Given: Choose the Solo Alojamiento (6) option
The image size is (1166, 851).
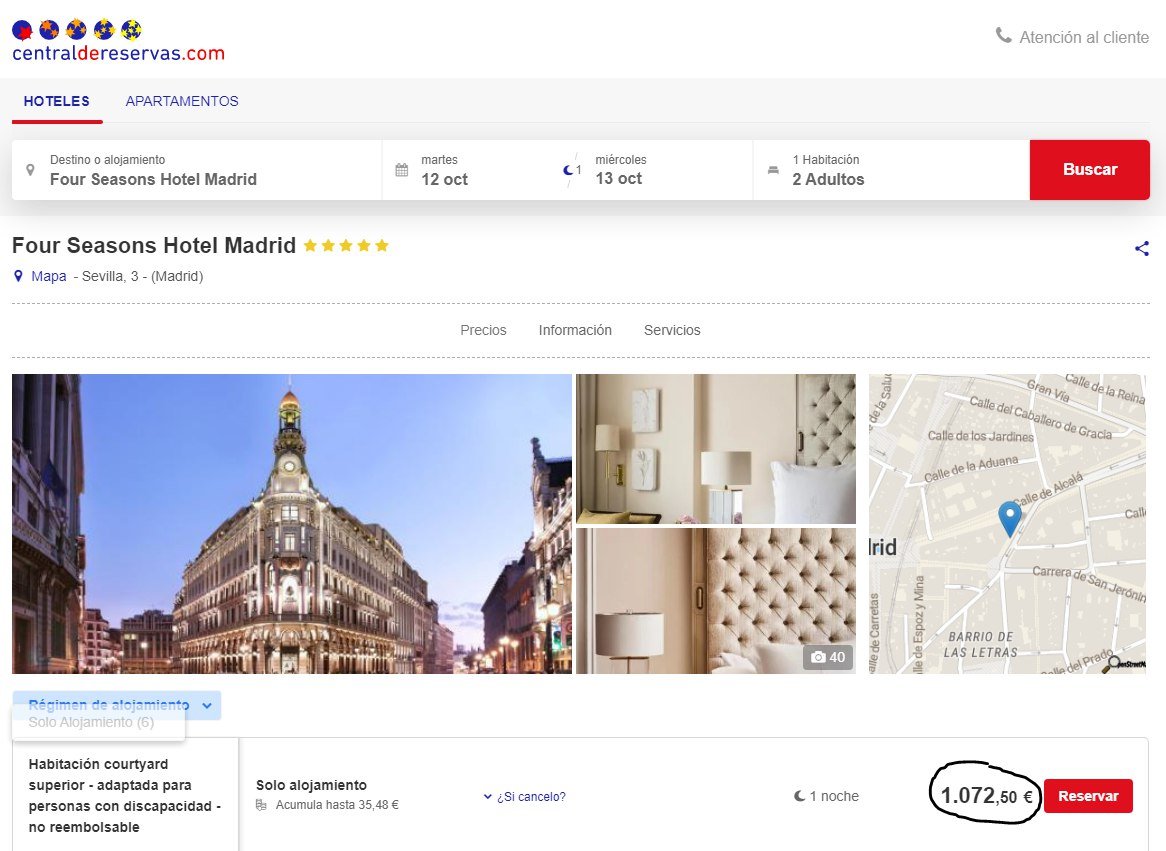Looking at the screenshot, I should (92, 722).
